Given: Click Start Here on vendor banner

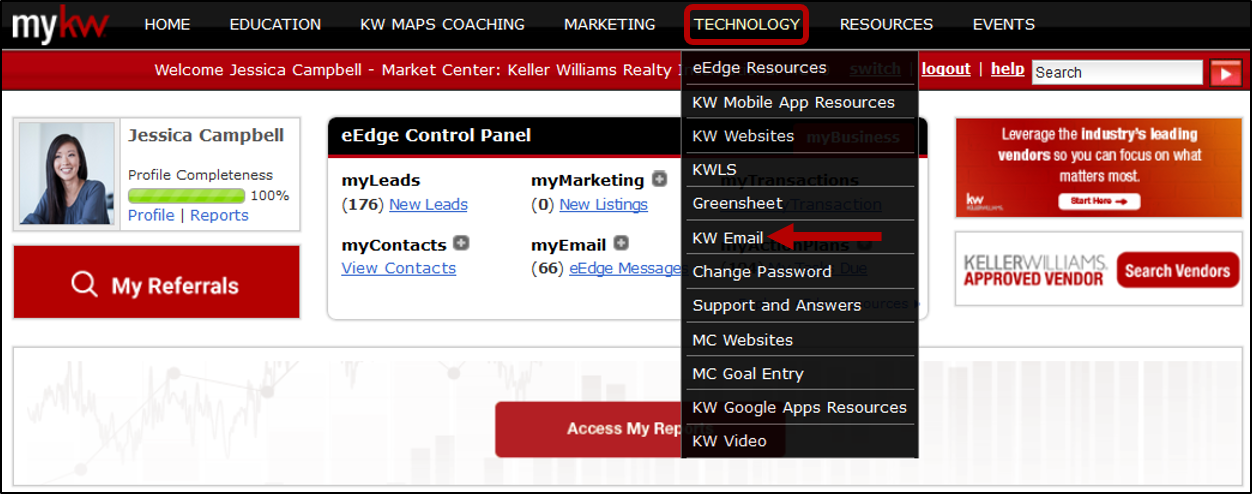Looking at the screenshot, I should click(x=1098, y=201).
